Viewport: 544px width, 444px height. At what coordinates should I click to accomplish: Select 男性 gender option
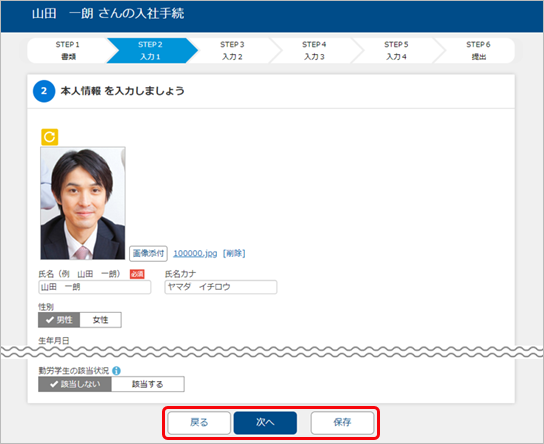59,320
